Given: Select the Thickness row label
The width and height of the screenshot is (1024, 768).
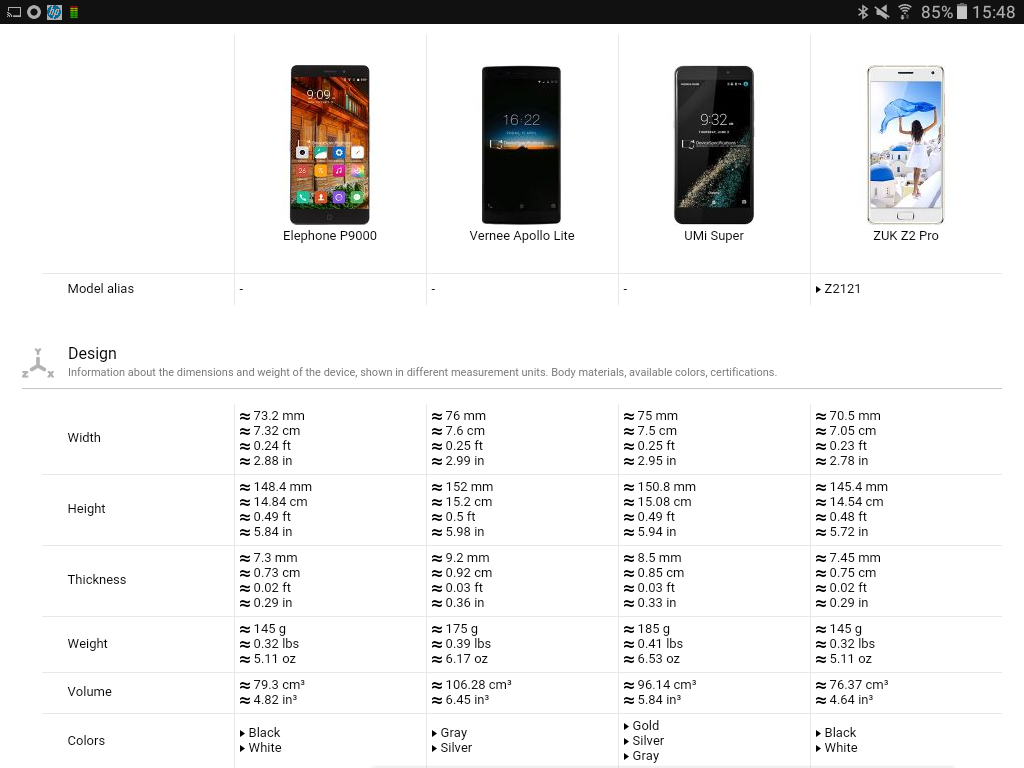Looking at the screenshot, I should coord(97,580).
